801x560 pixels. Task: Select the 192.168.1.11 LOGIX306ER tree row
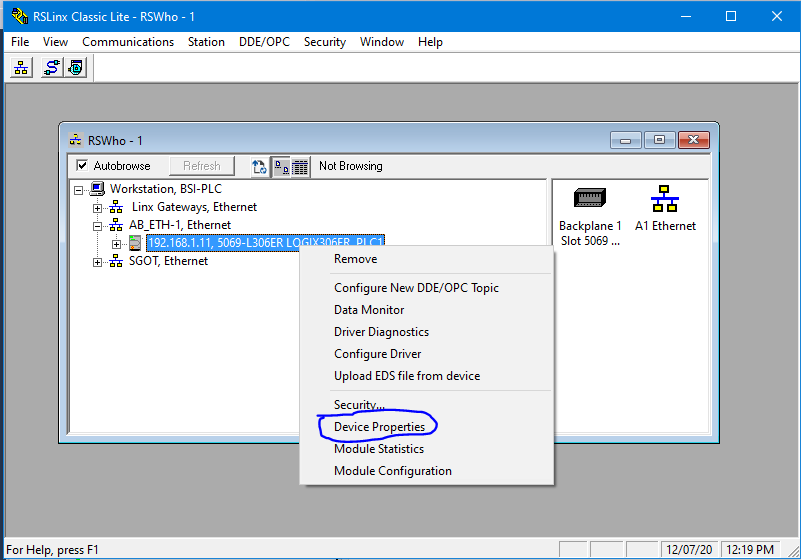[266, 243]
